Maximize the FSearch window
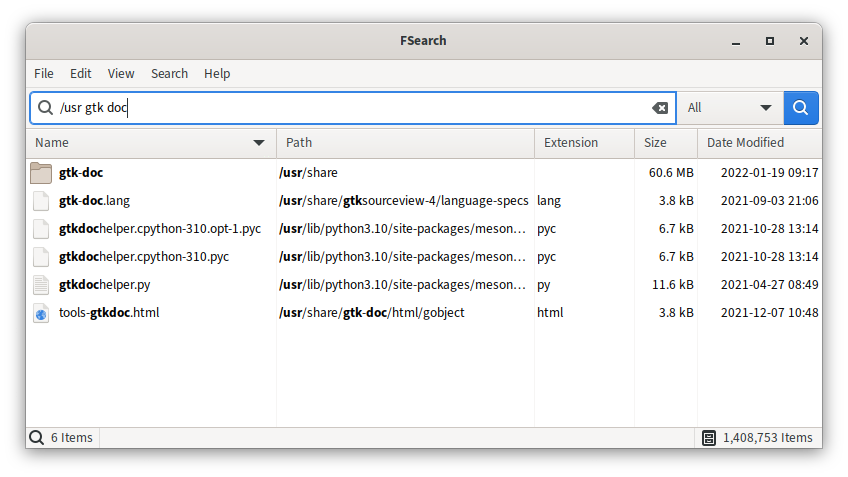 [x=770, y=41]
